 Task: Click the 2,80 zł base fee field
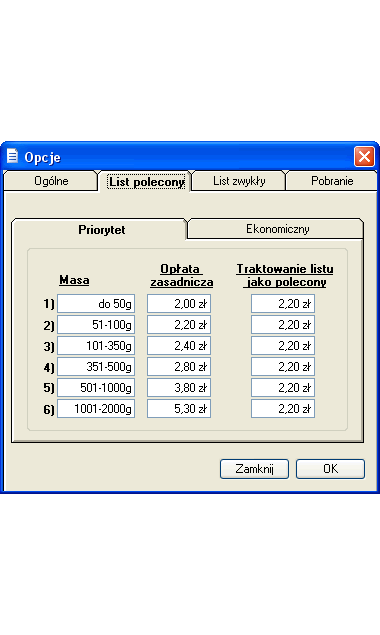pyautogui.click(x=179, y=367)
